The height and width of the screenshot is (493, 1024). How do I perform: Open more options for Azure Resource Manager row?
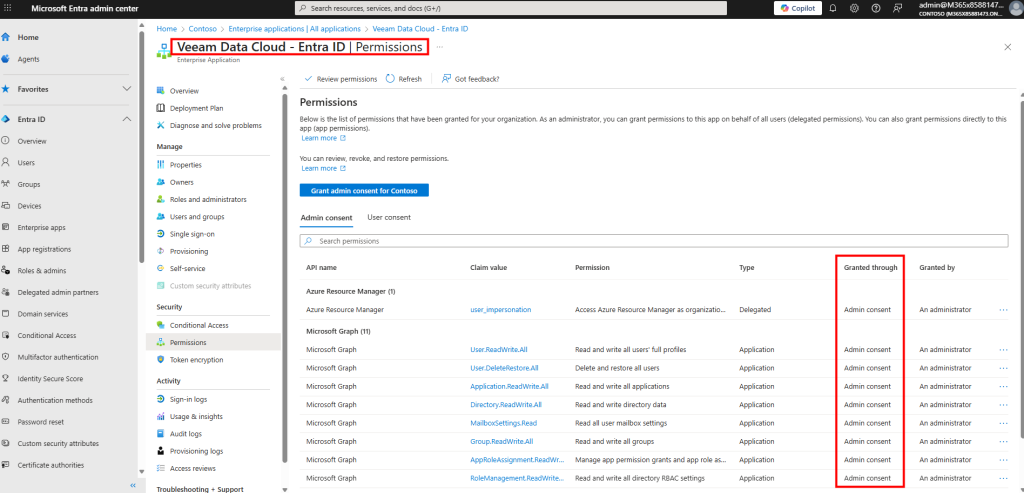point(1003,310)
